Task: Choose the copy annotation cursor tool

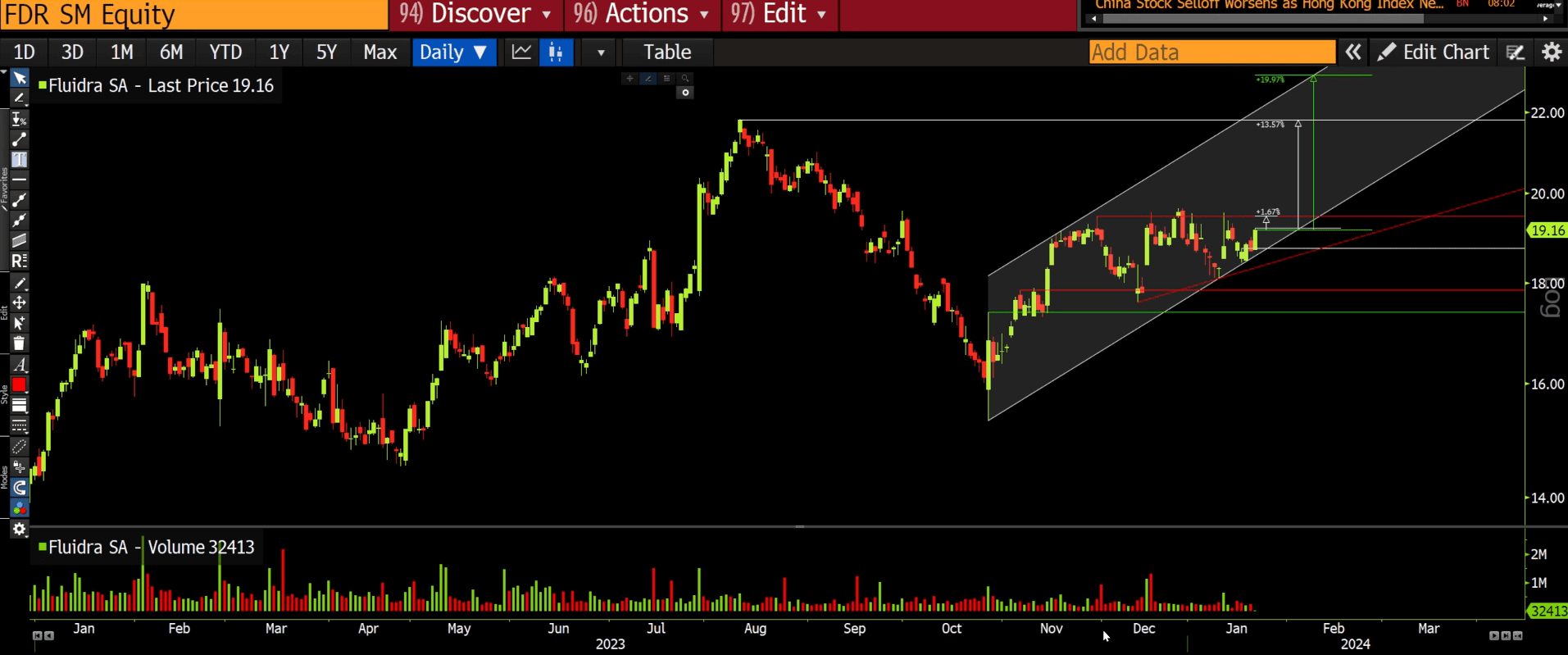Action: pos(19,323)
